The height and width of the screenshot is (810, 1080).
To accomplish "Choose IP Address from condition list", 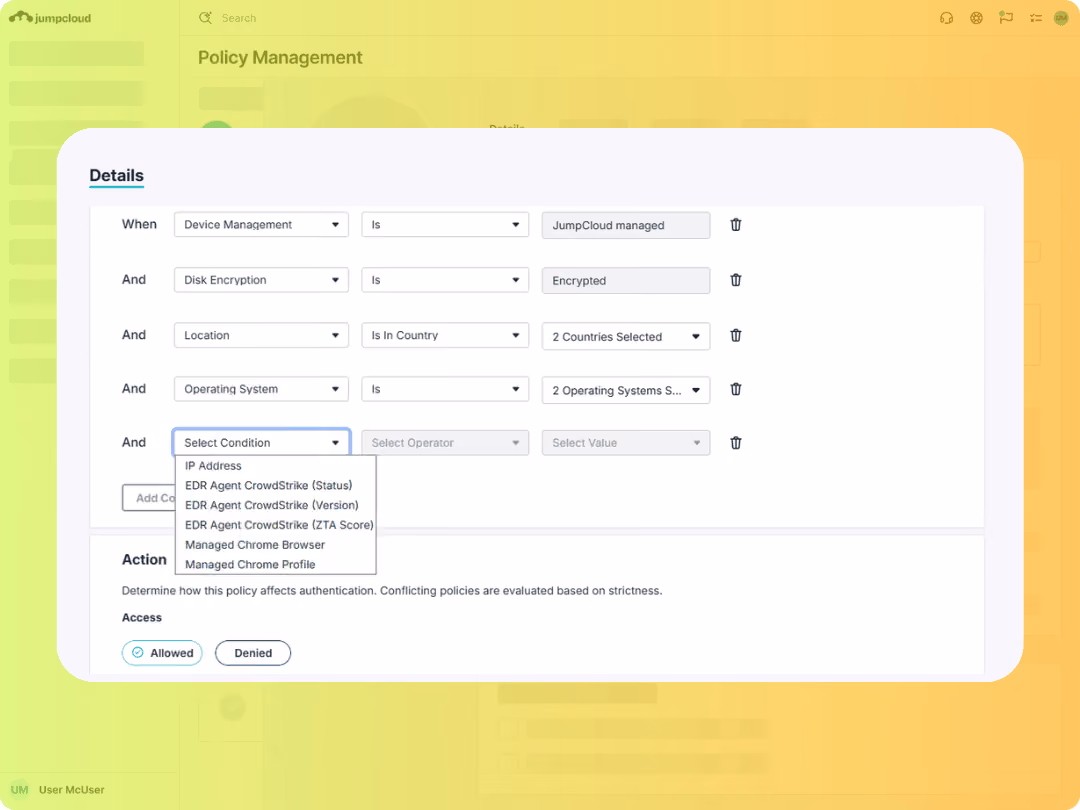I will tap(276, 466).
